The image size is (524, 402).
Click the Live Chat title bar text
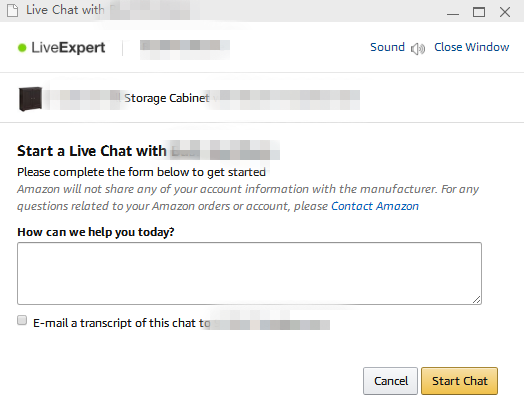pyautogui.click(x=65, y=10)
